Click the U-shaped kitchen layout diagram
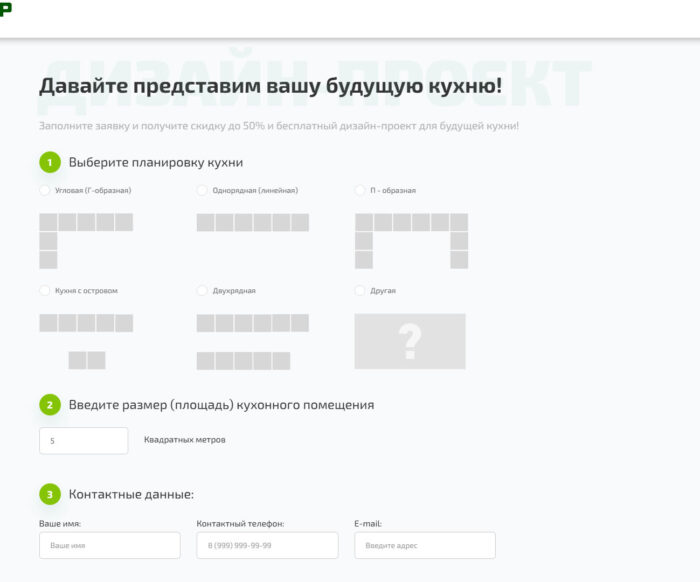The width and height of the screenshot is (700, 582). coord(411,240)
